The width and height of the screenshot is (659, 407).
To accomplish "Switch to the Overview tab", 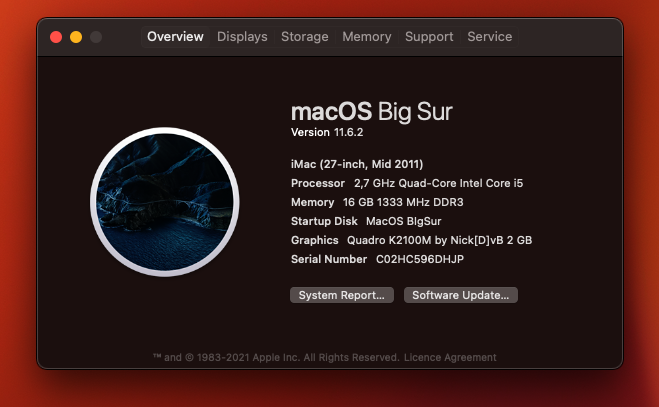I will click(x=175, y=37).
